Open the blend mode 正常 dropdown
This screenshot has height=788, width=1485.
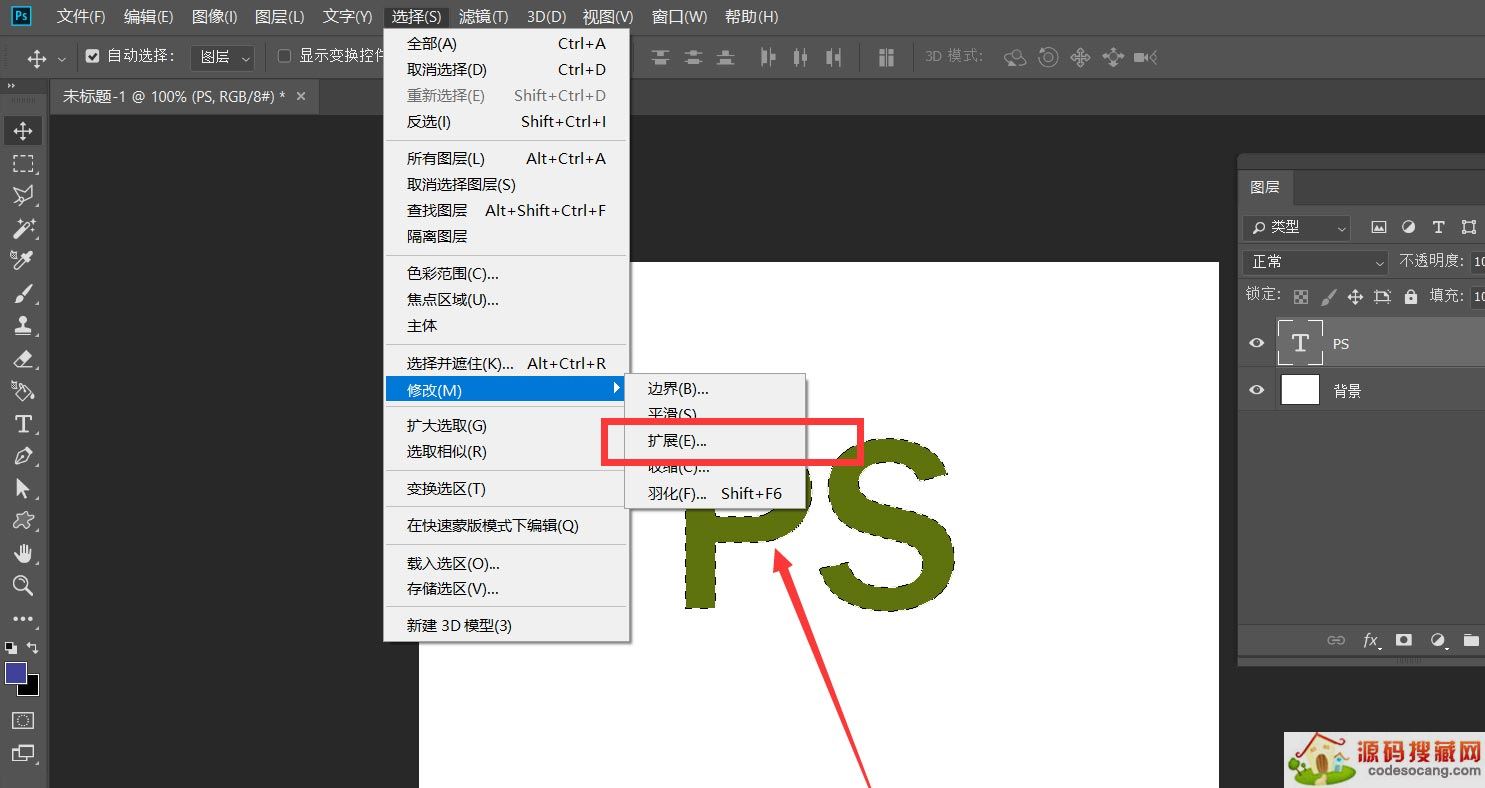click(1315, 261)
